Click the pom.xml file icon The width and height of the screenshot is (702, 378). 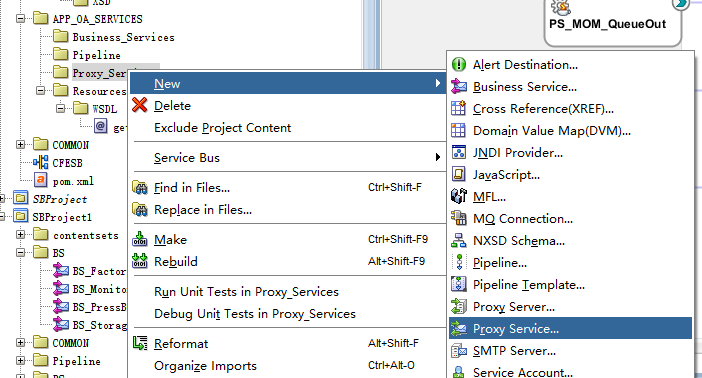tap(41, 180)
